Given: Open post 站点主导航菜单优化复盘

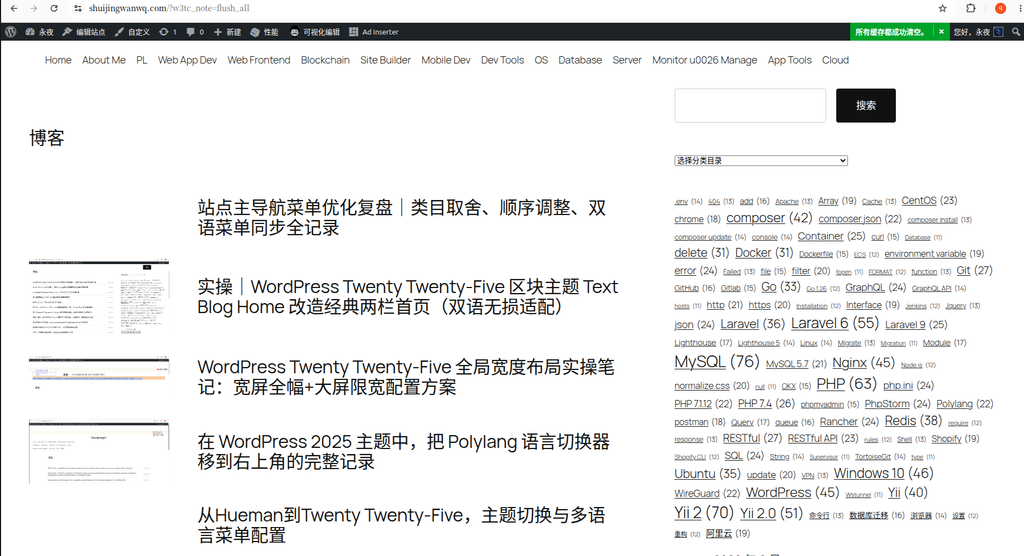Looking at the screenshot, I should pos(402,218).
